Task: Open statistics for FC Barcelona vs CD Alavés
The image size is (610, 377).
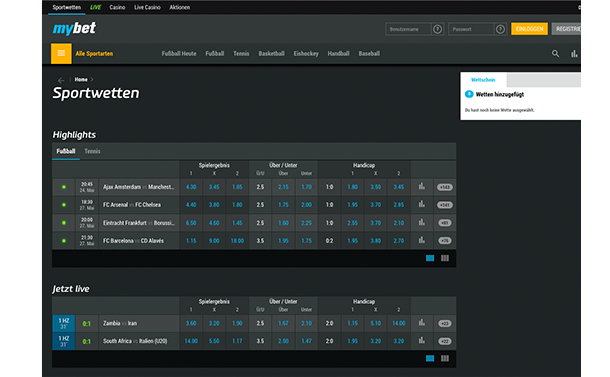Action: click(x=422, y=240)
